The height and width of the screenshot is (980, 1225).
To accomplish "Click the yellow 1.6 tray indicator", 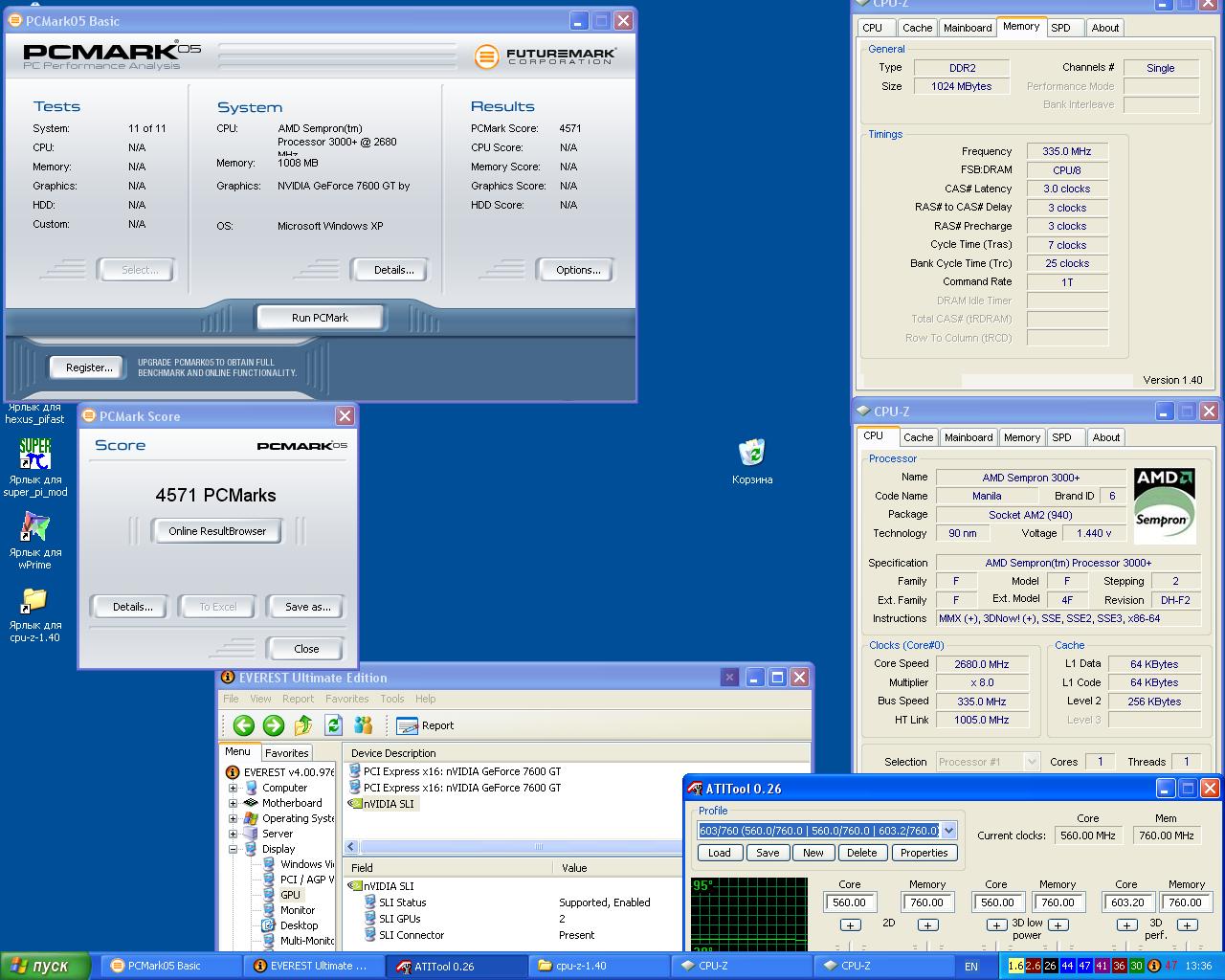I will click(1015, 966).
